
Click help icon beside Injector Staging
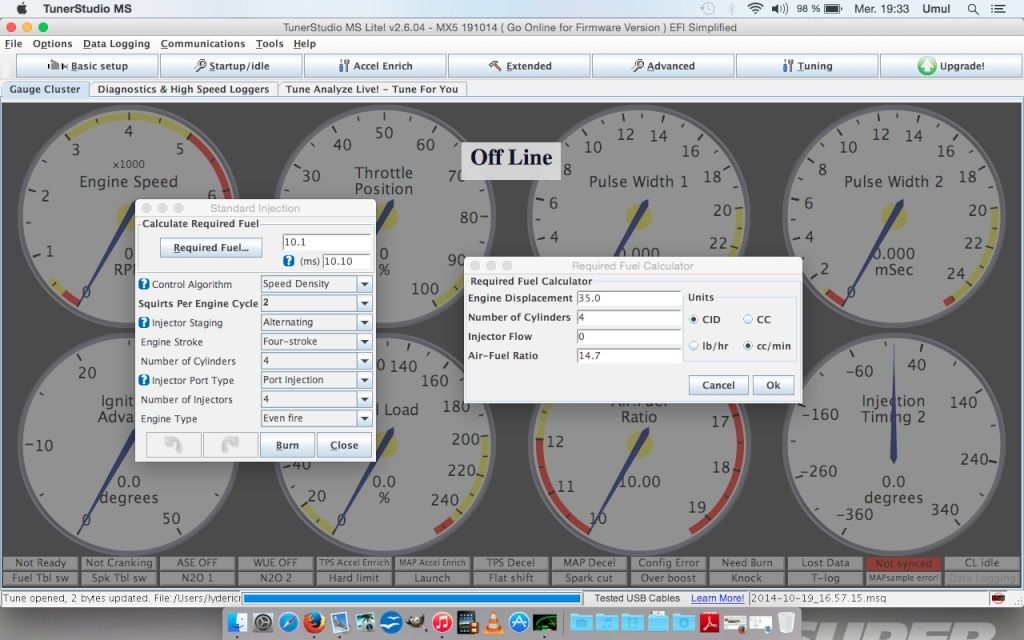(144, 323)
